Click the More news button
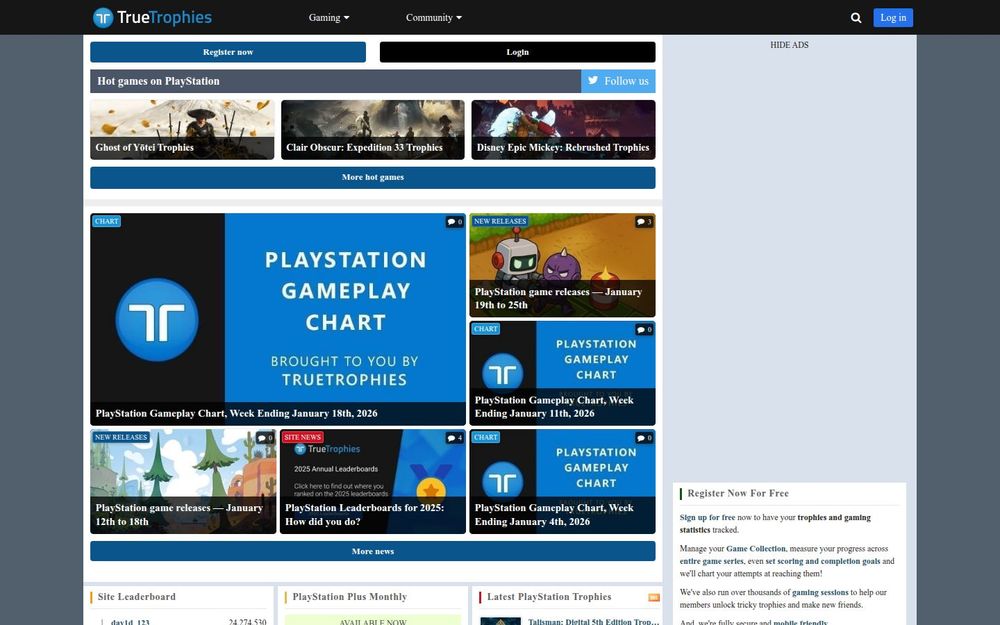 click(x=372, y=551)
